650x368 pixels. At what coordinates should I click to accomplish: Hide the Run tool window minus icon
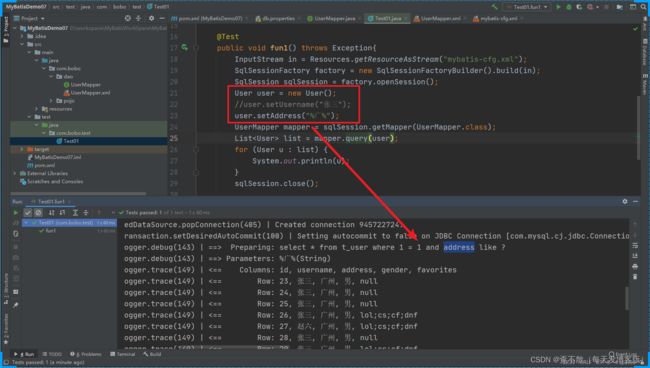pyautogui.click(x=635, y=201)
